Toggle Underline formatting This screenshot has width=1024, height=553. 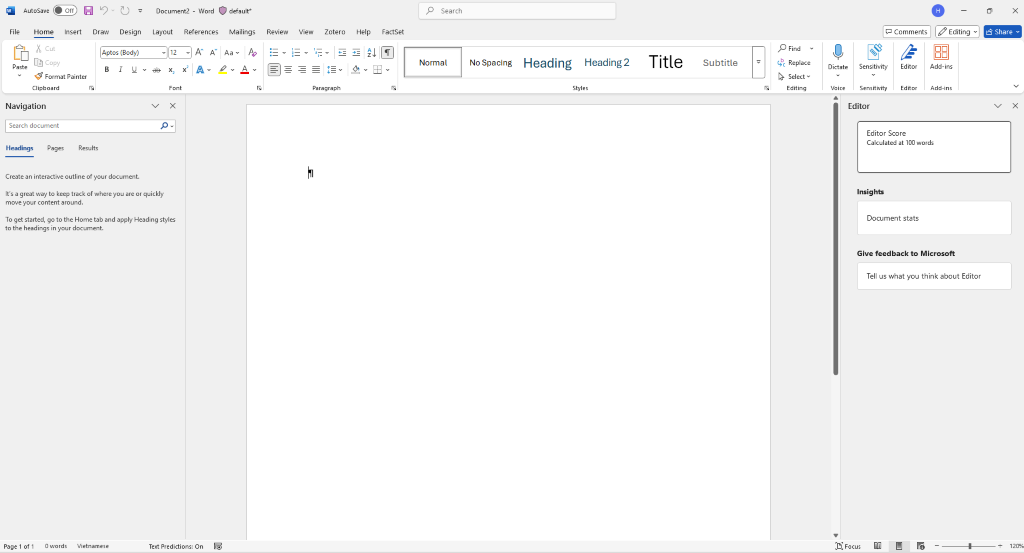pos(134,70)
